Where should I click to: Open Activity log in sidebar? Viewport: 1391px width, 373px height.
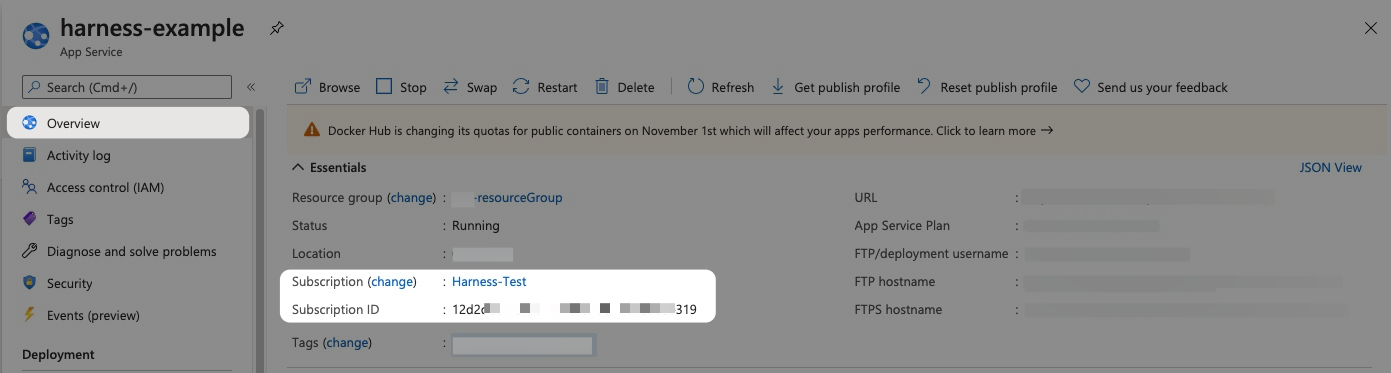(x=78, y=155)
